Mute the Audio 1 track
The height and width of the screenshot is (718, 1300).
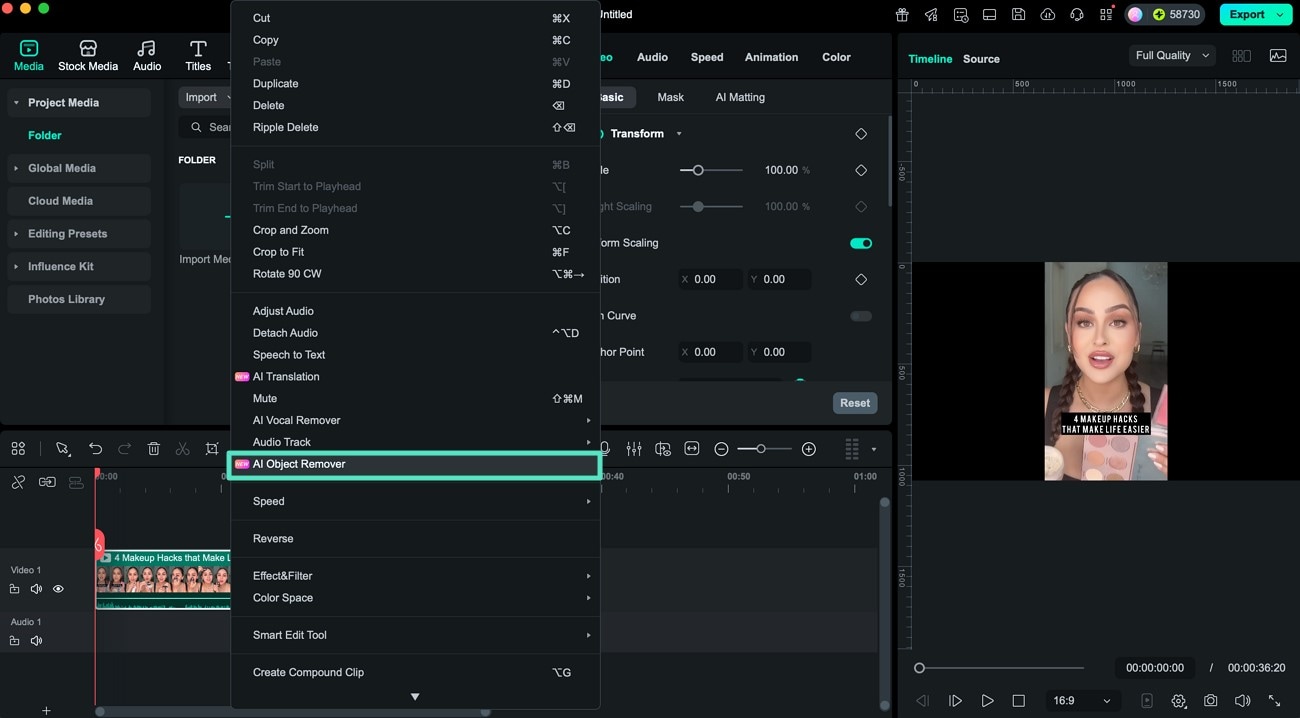click(36, 640)
